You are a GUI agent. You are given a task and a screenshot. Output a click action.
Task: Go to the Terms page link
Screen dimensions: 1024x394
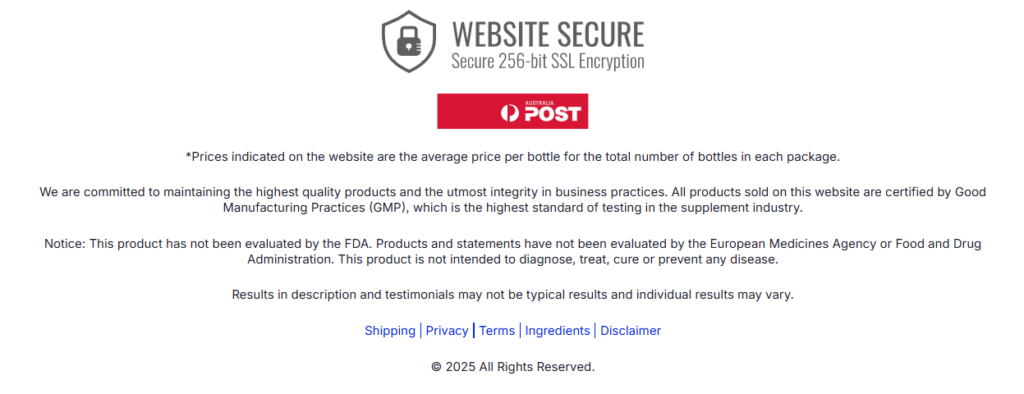tap(497, 331)
